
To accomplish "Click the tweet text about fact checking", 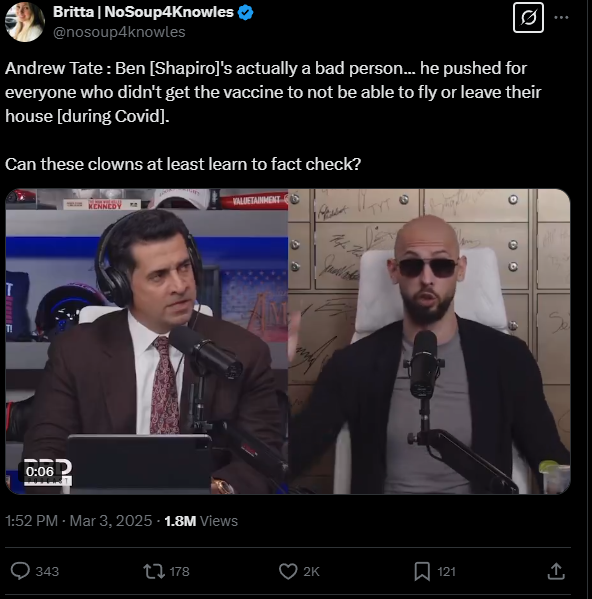I will coord(183,164).
